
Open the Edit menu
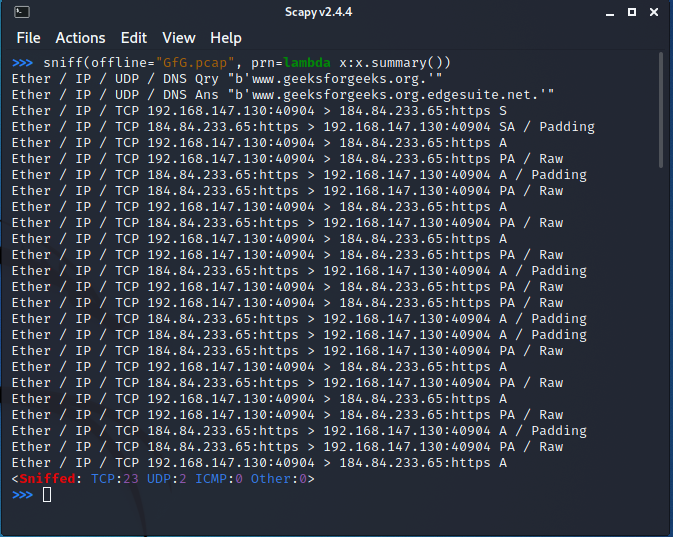(133, 38)
